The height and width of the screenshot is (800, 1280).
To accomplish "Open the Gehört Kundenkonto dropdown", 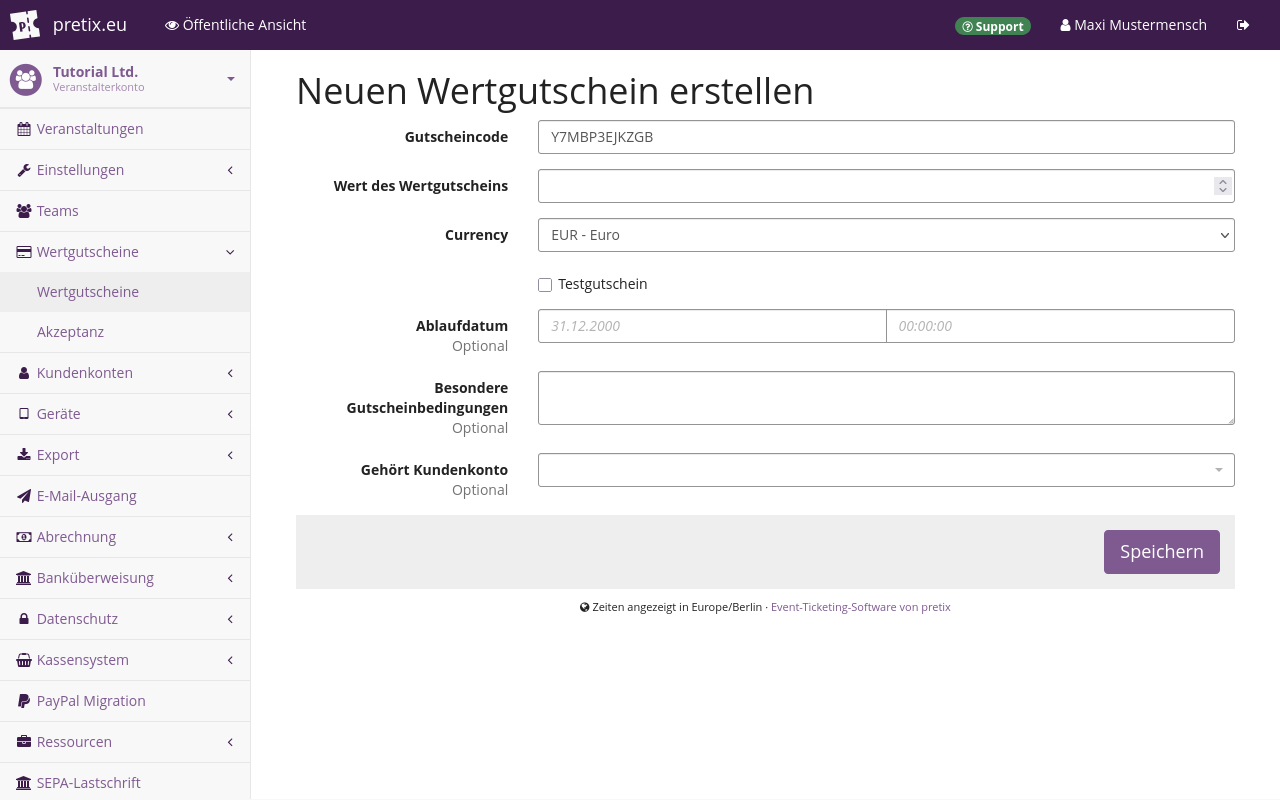I will [x=886, y=470].
